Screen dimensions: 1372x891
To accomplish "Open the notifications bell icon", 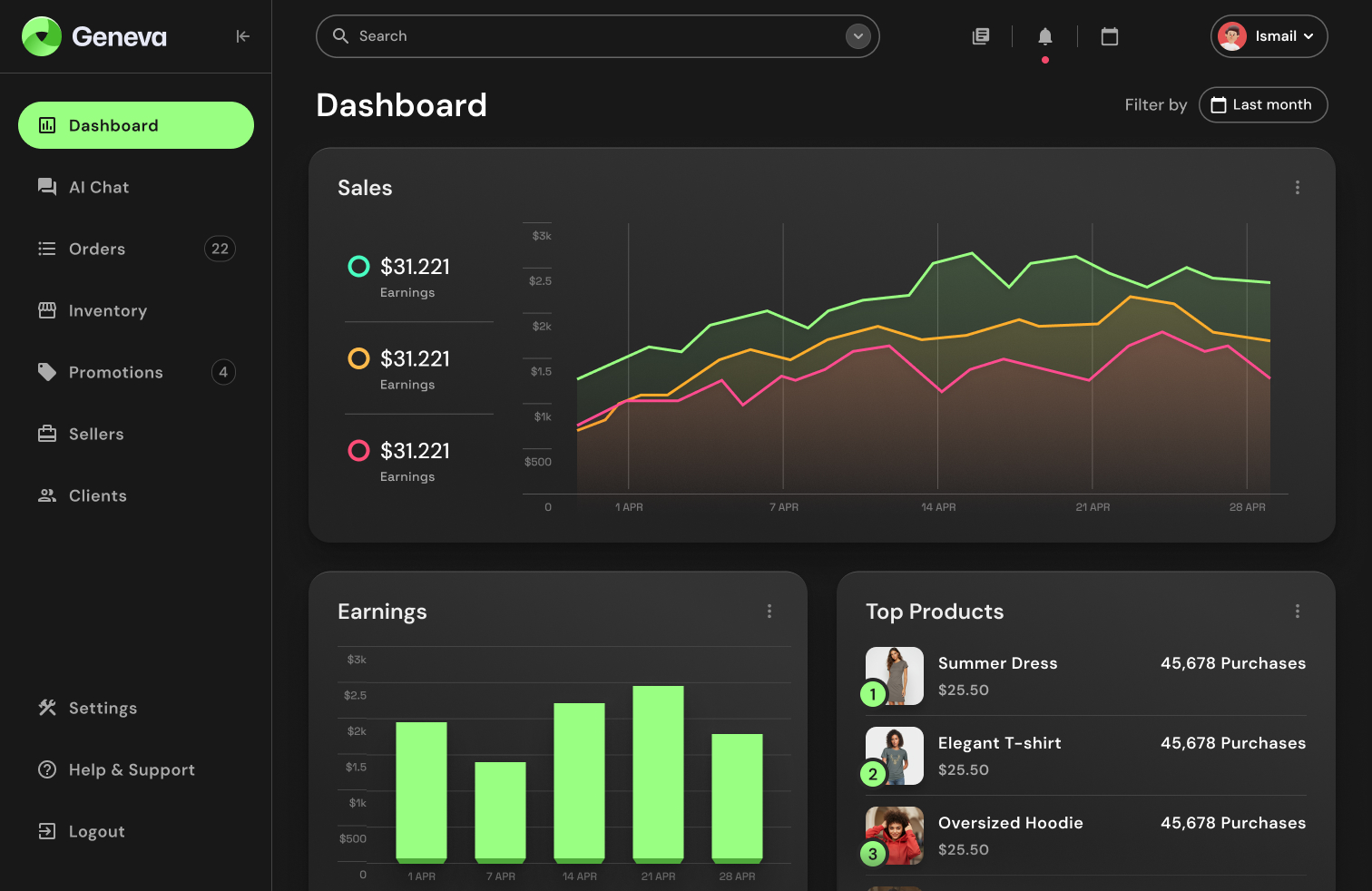I will pyautogui.click(x=1044, y=36).
